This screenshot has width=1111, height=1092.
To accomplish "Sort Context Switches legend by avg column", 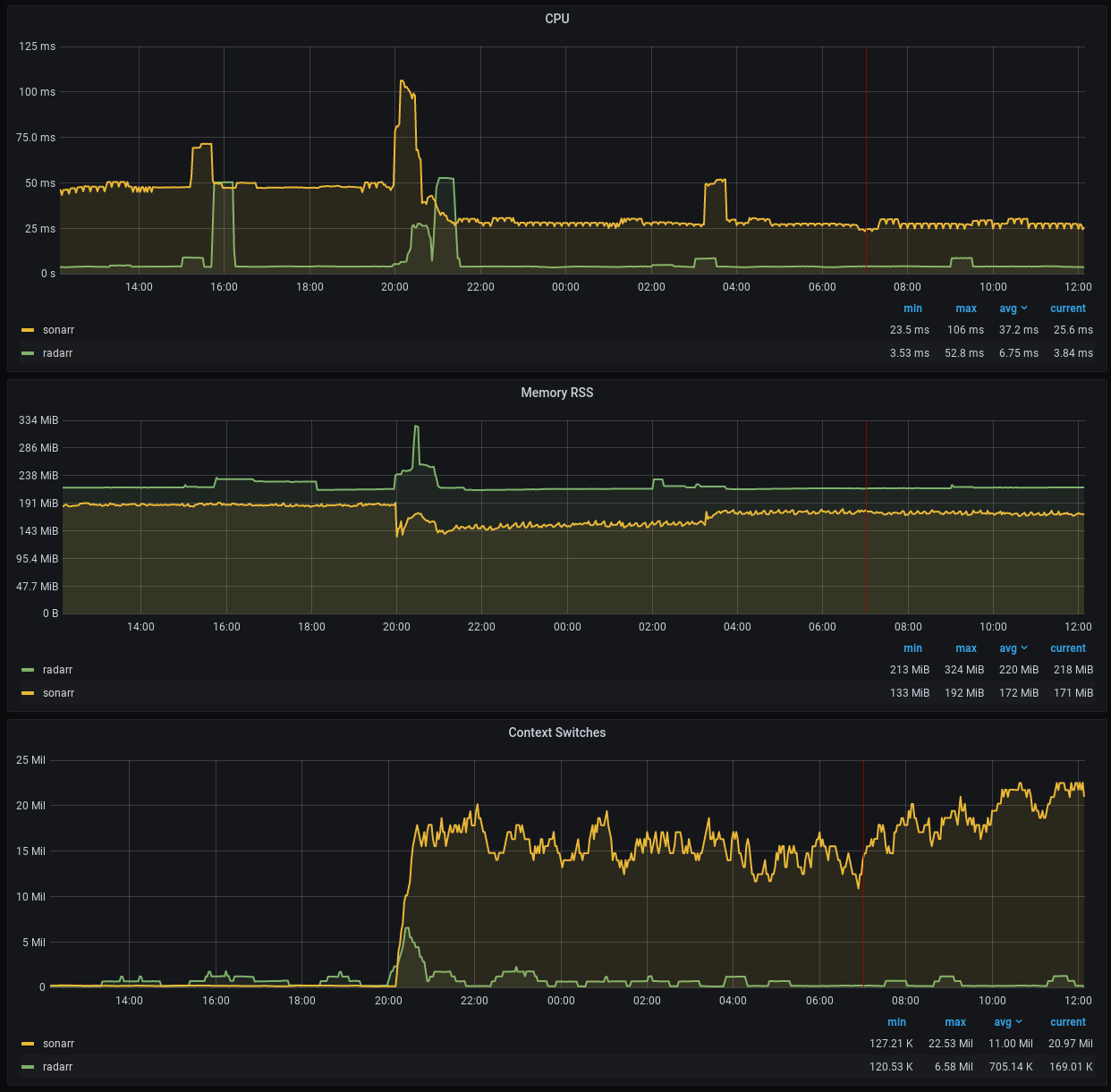I will point(1003,1022).
